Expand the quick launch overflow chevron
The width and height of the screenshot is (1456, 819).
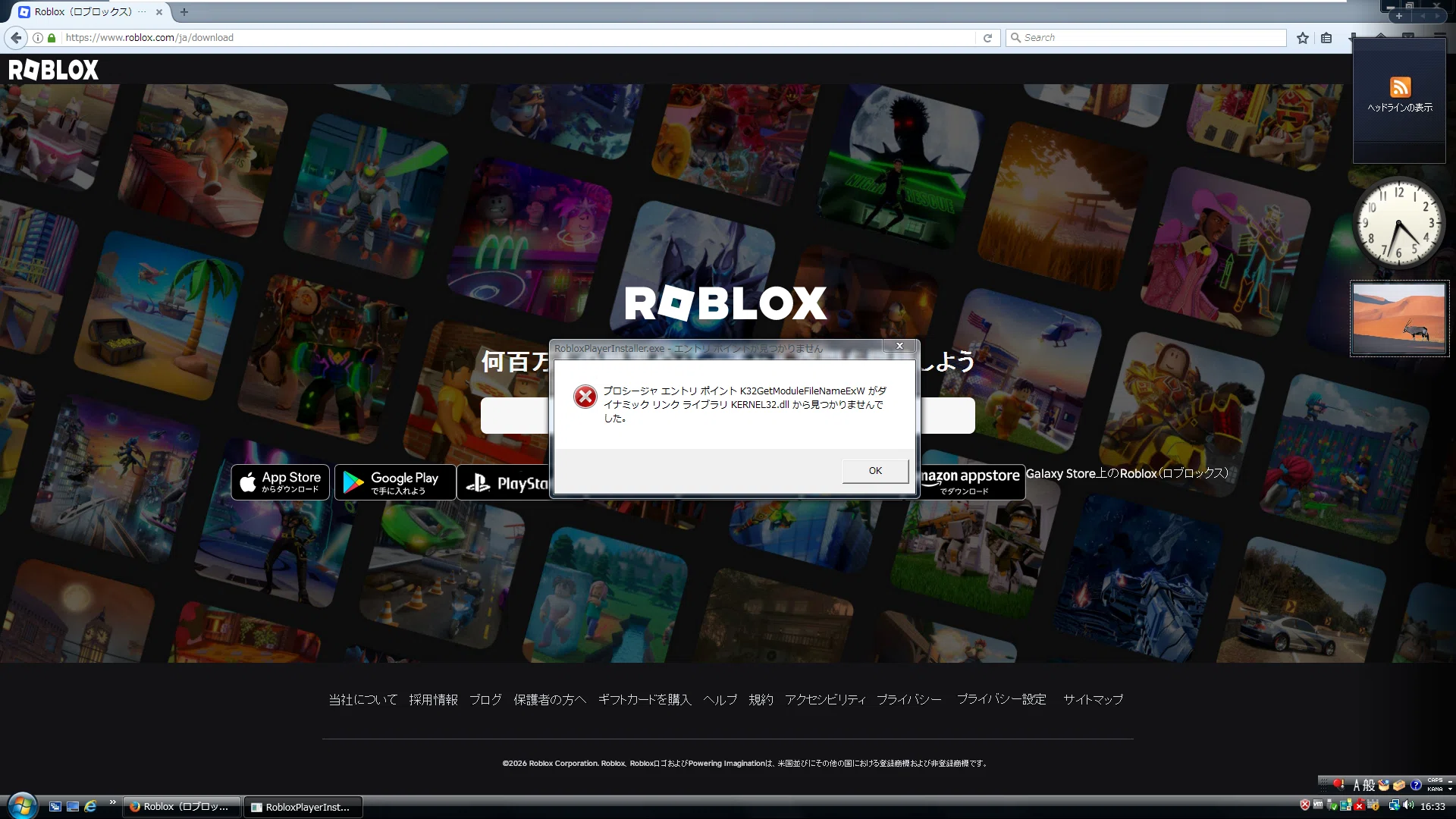tap(113, 802)
